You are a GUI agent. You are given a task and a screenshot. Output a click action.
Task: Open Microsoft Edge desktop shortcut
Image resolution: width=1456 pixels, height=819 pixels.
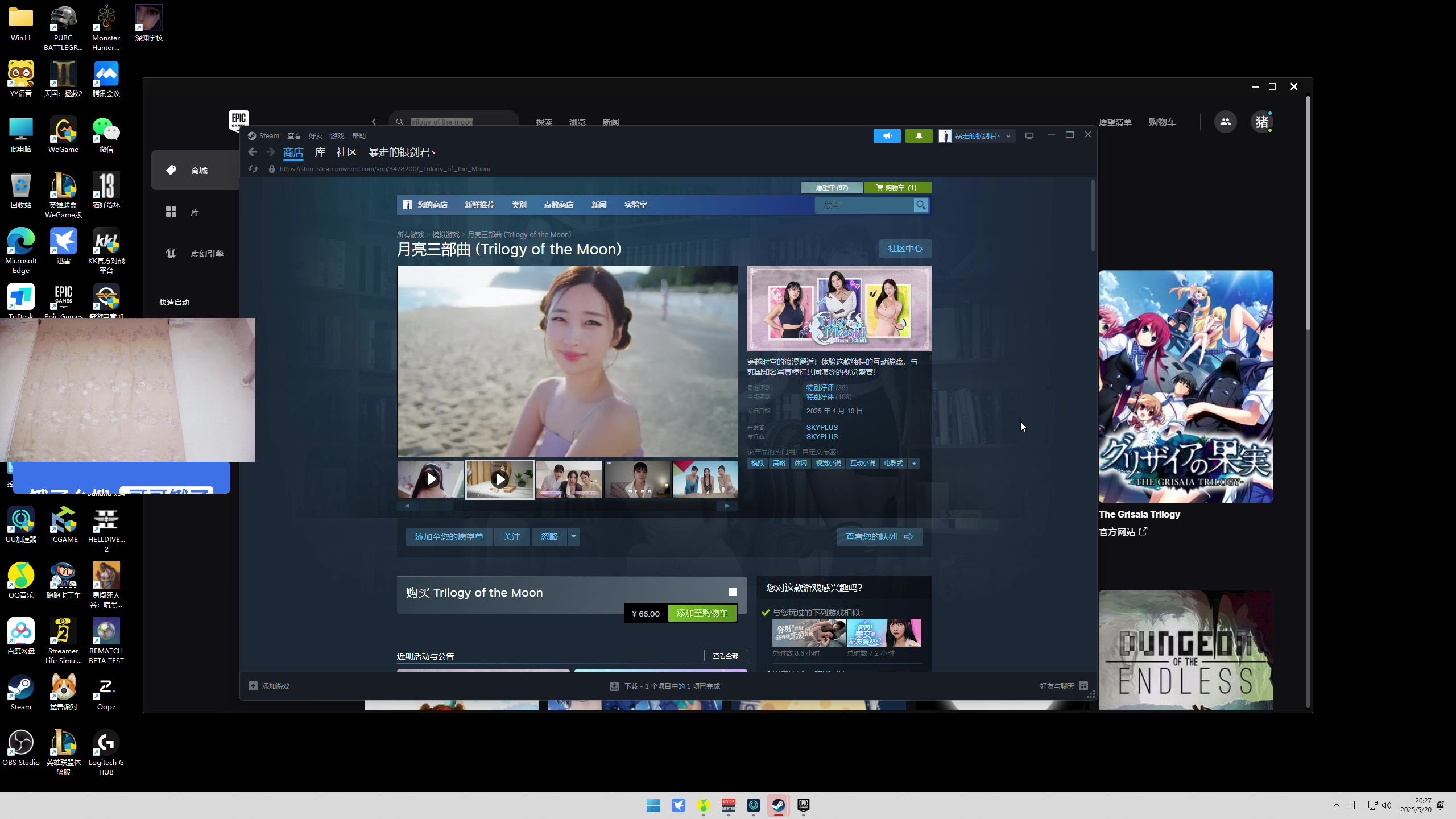tap(21, 251)
